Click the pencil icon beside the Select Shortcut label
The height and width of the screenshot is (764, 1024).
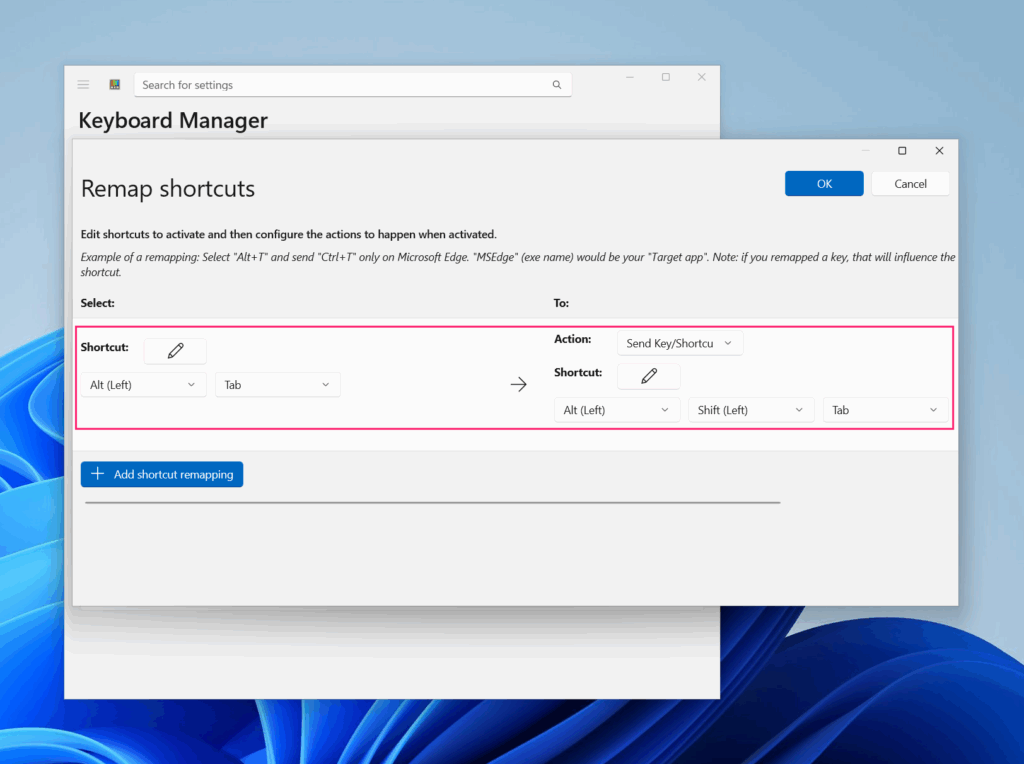[x=175, y=351]
